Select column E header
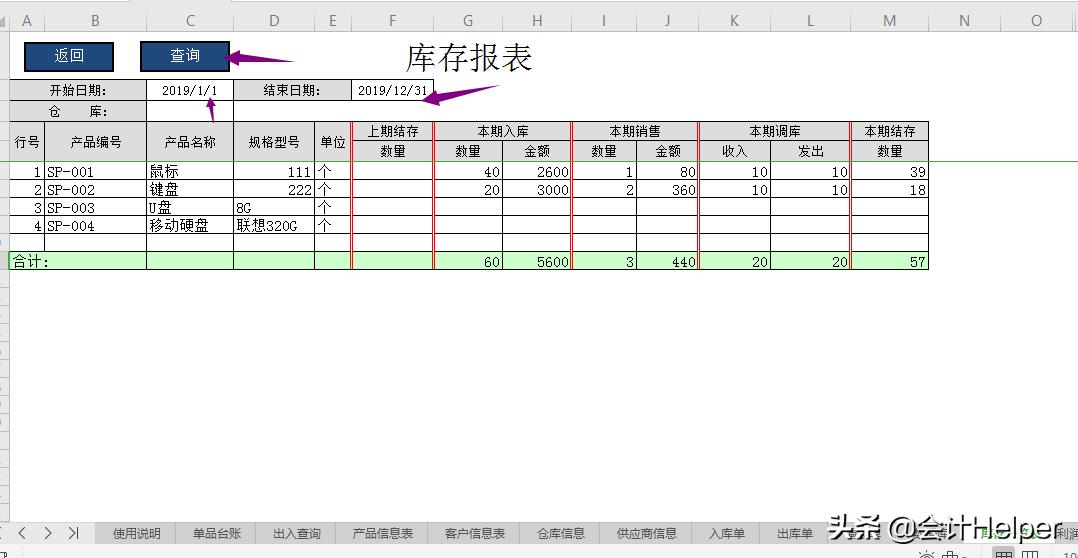The height and width of the screenshot is (558, 1078). pos(333,21)
